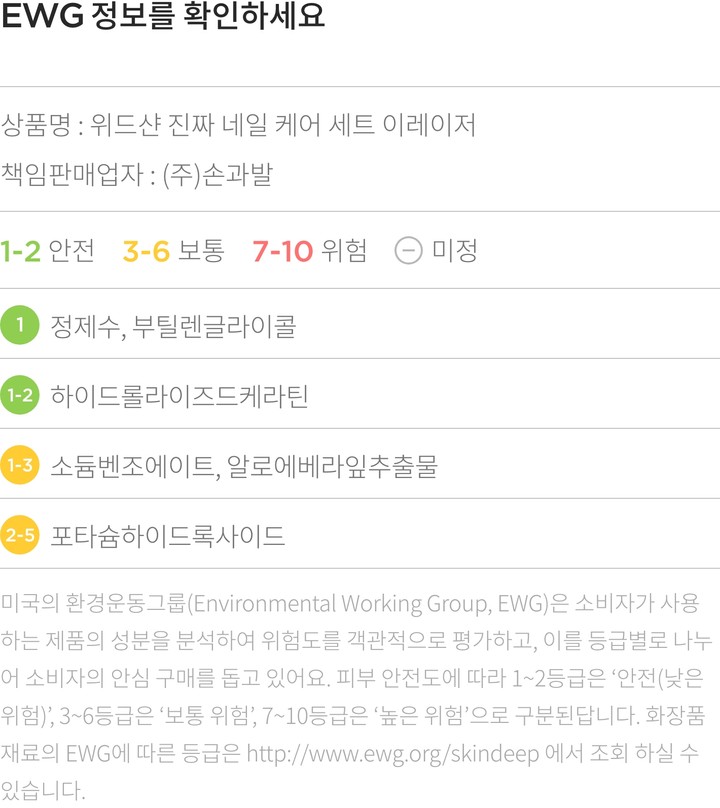
Task: Click the yellow 2-5 grade badge
Action: (20, 535)
